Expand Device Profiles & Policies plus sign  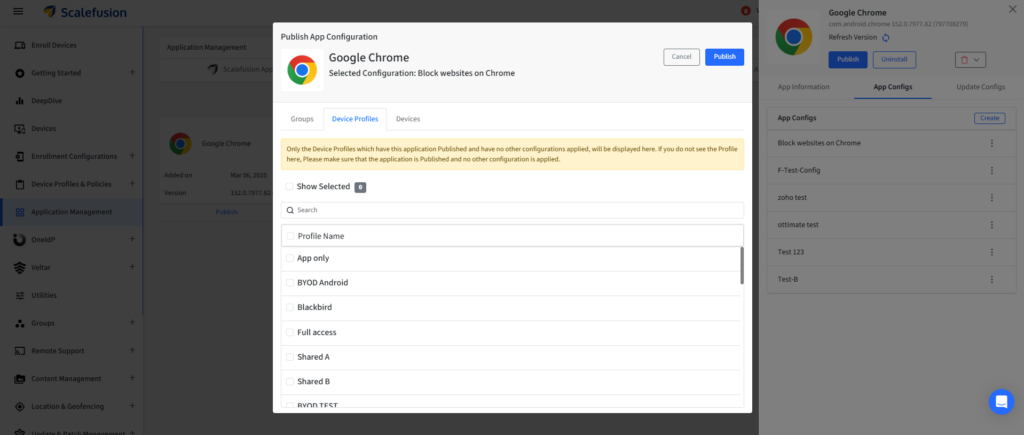click(x=132, y=184)
